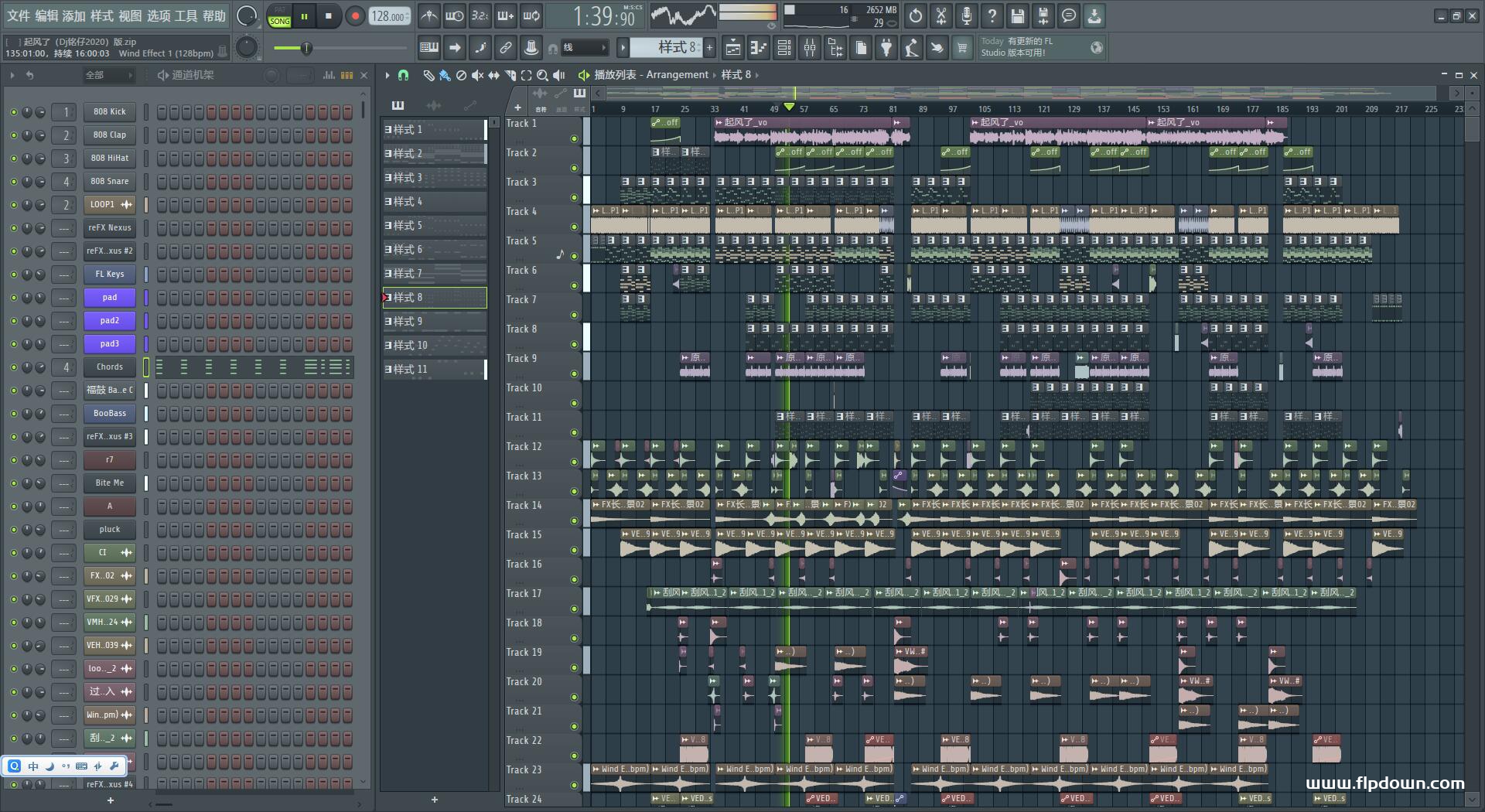Click the question mark help icon
The height and width of the screenshot is (812, 1485).
click(992, 15)
